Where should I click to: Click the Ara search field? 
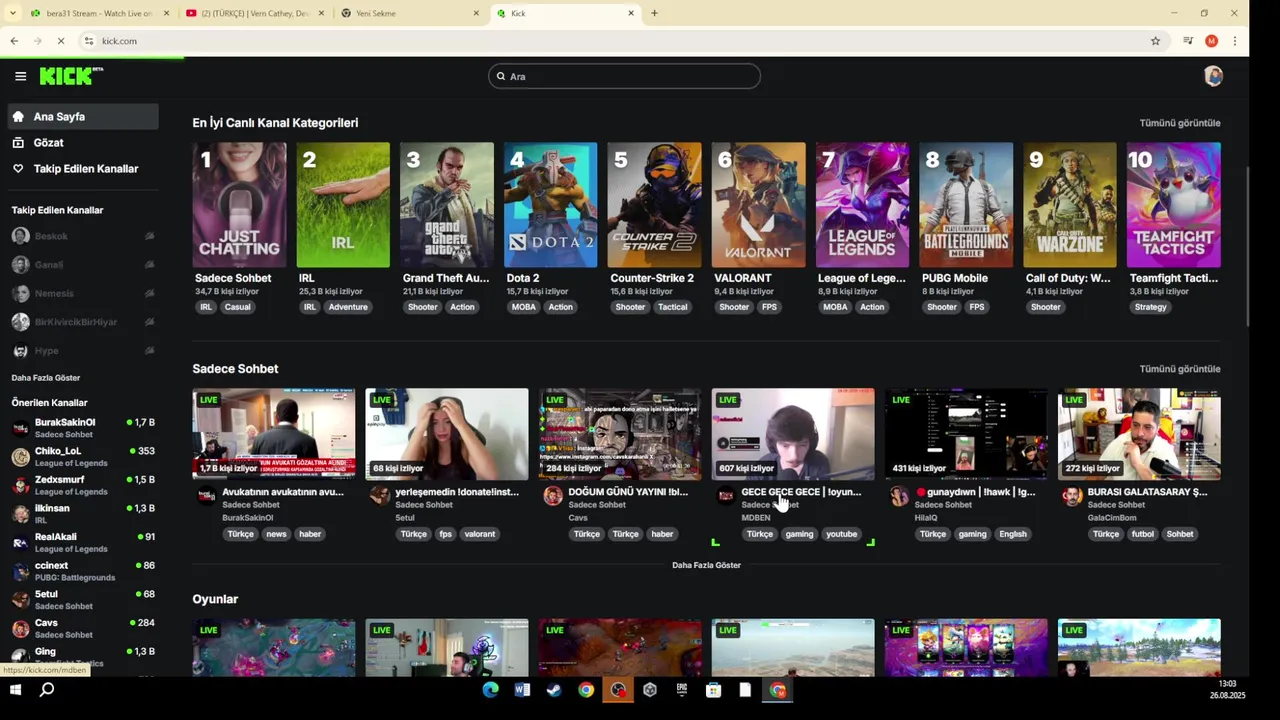[624, 77]
